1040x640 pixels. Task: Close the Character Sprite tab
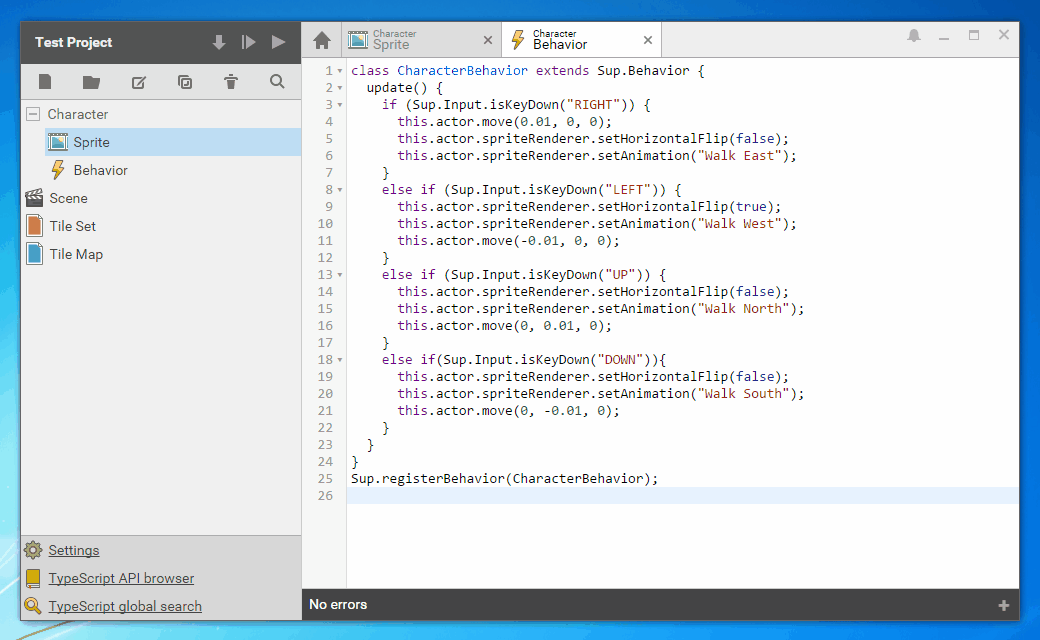488,40
